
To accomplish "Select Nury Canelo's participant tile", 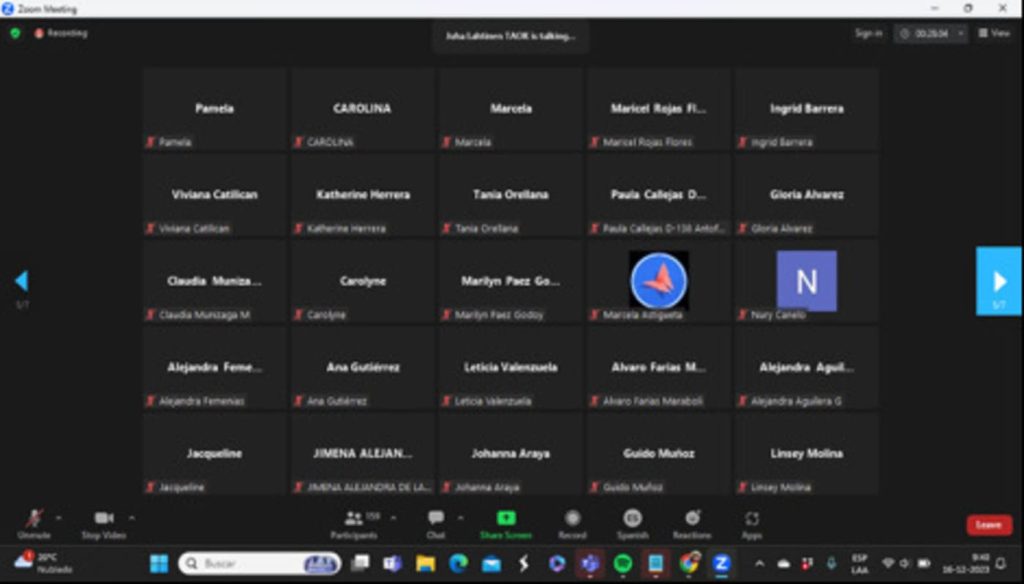I will tap(806, 281).
